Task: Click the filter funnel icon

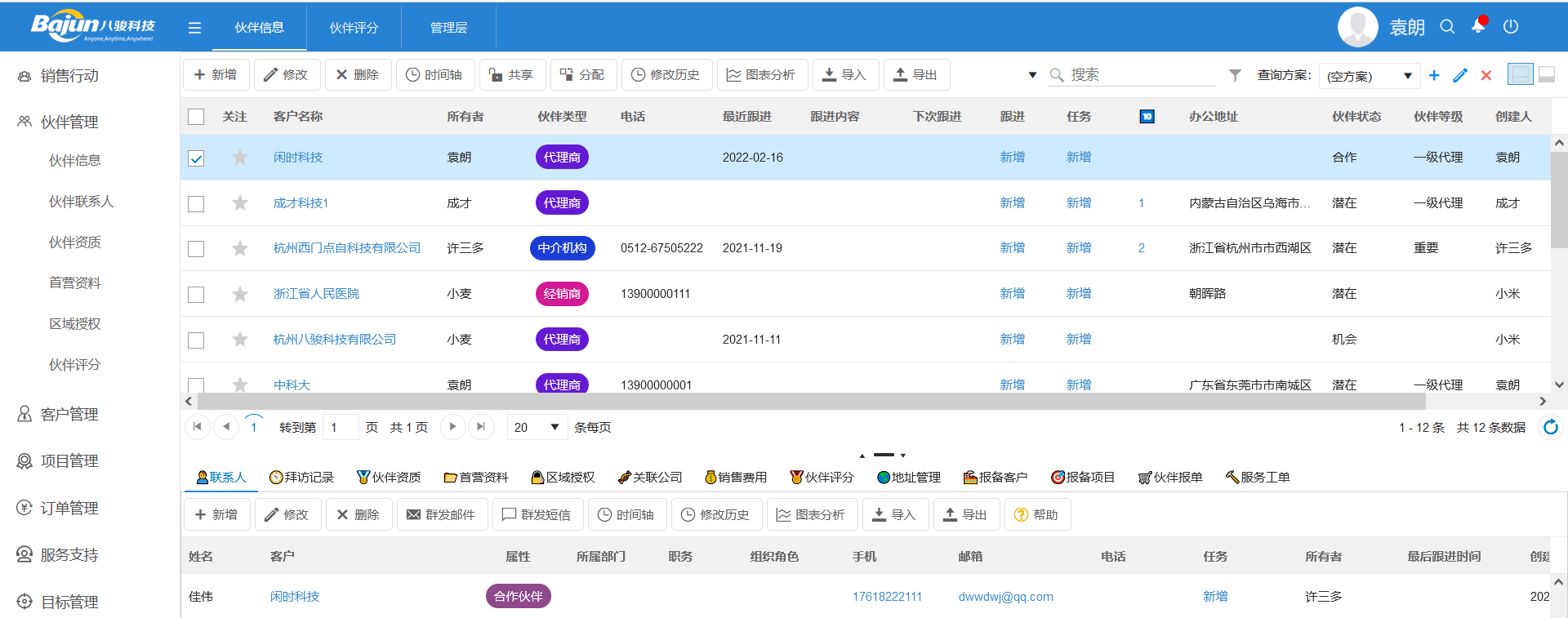Action: pos(1235,75)
